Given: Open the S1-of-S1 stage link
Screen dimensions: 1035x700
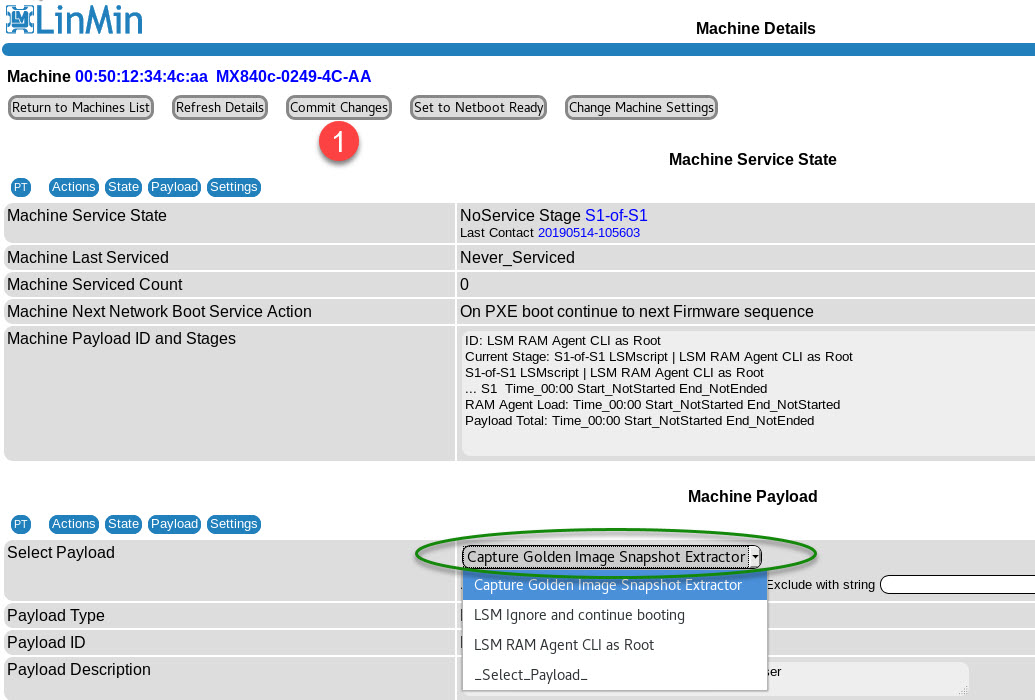Looking at the screenshot, I should (616, 215).
